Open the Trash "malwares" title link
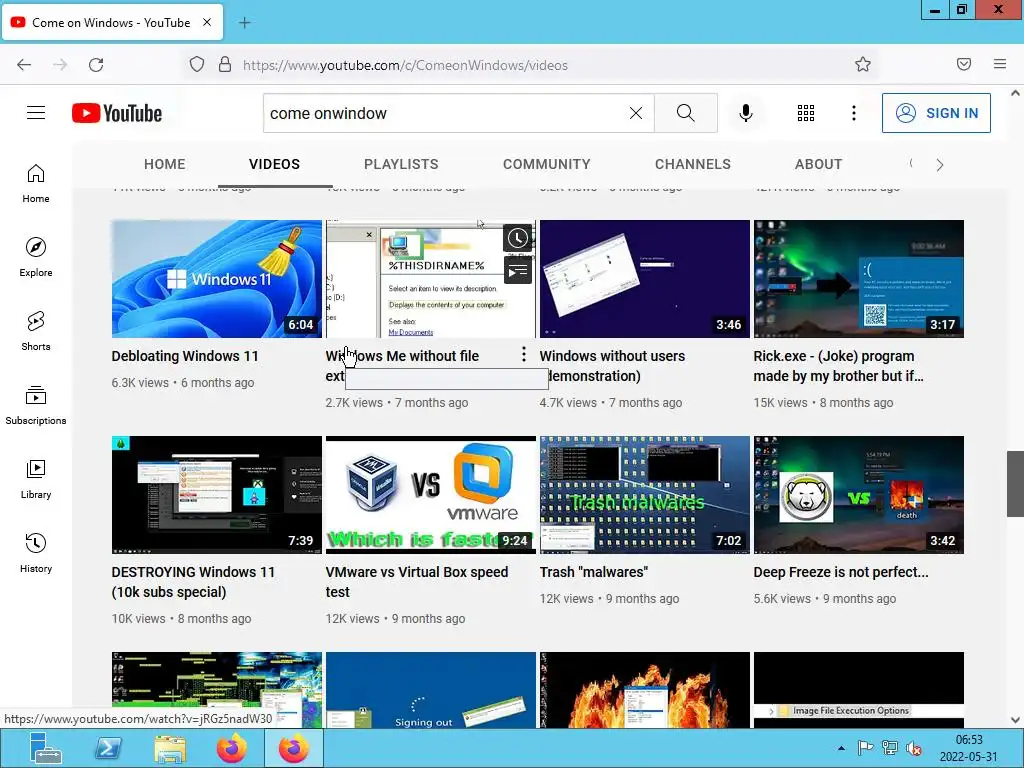 pyautogui.click(x=594, y=572)
